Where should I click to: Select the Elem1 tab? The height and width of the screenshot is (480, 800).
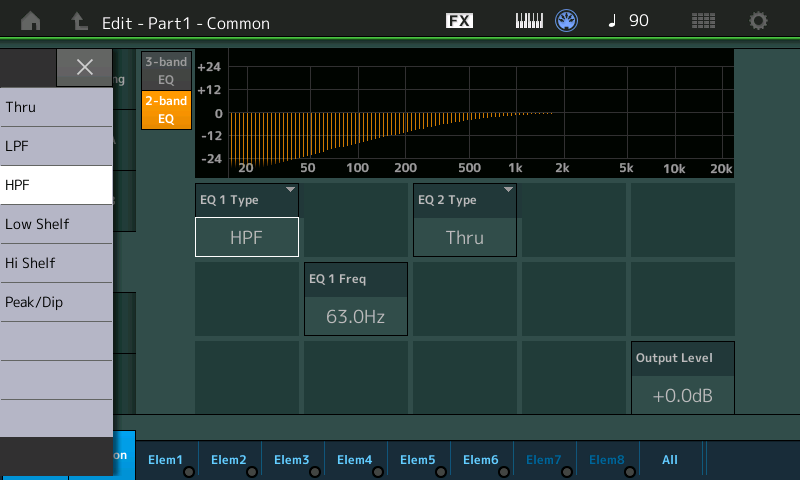pyautogui.click(x=167, y=460)
